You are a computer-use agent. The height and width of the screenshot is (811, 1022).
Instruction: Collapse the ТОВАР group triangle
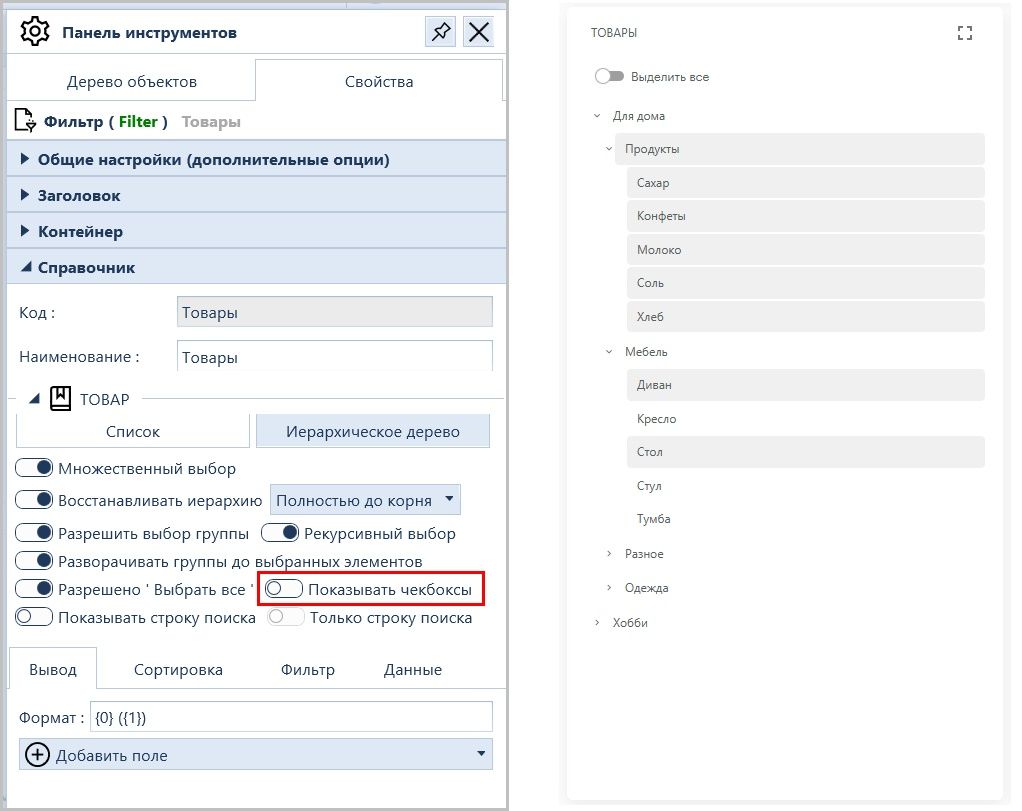[35, 398]
